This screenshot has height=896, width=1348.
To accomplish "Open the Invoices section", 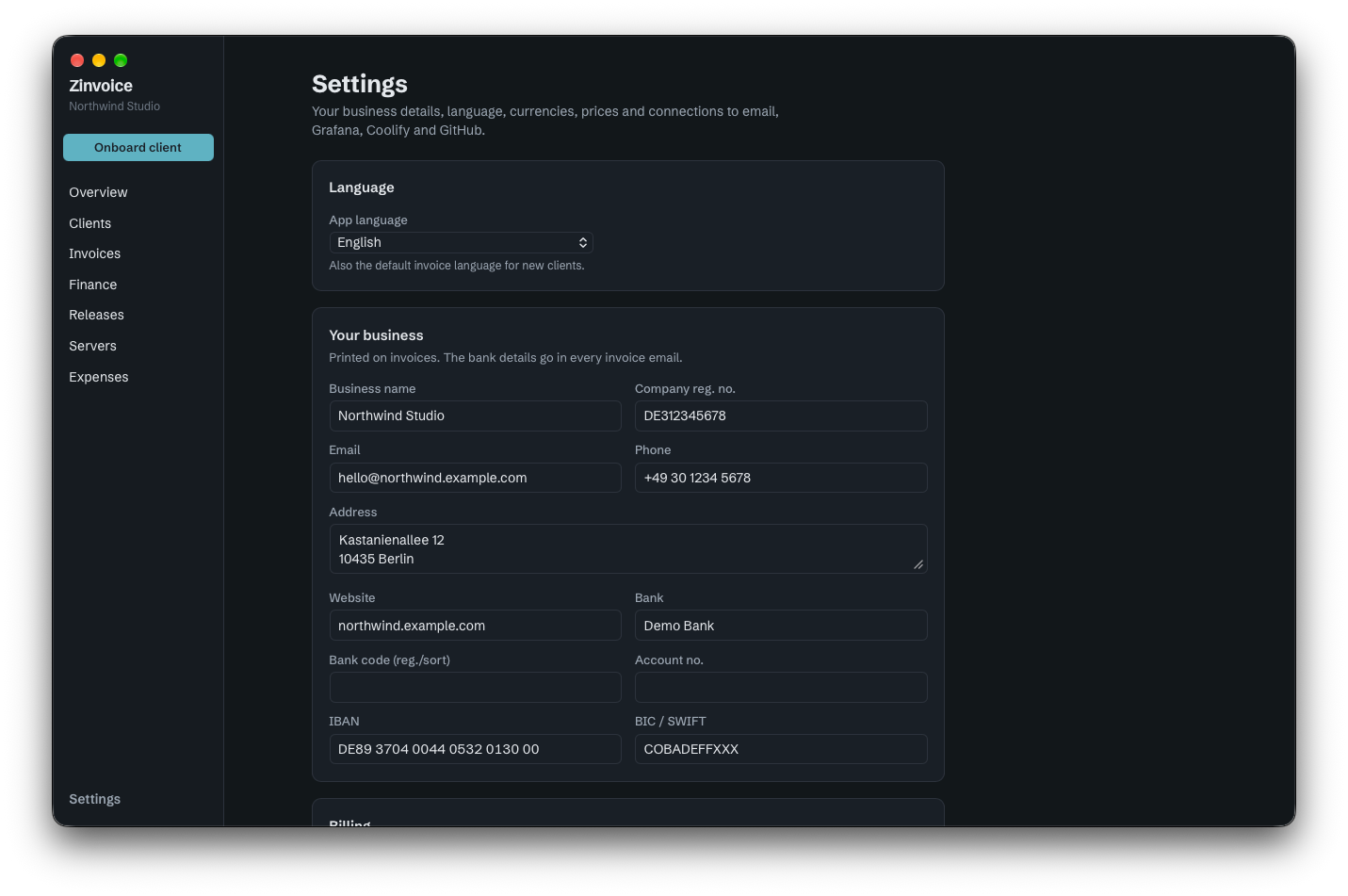I will click(x=95, y=253).
